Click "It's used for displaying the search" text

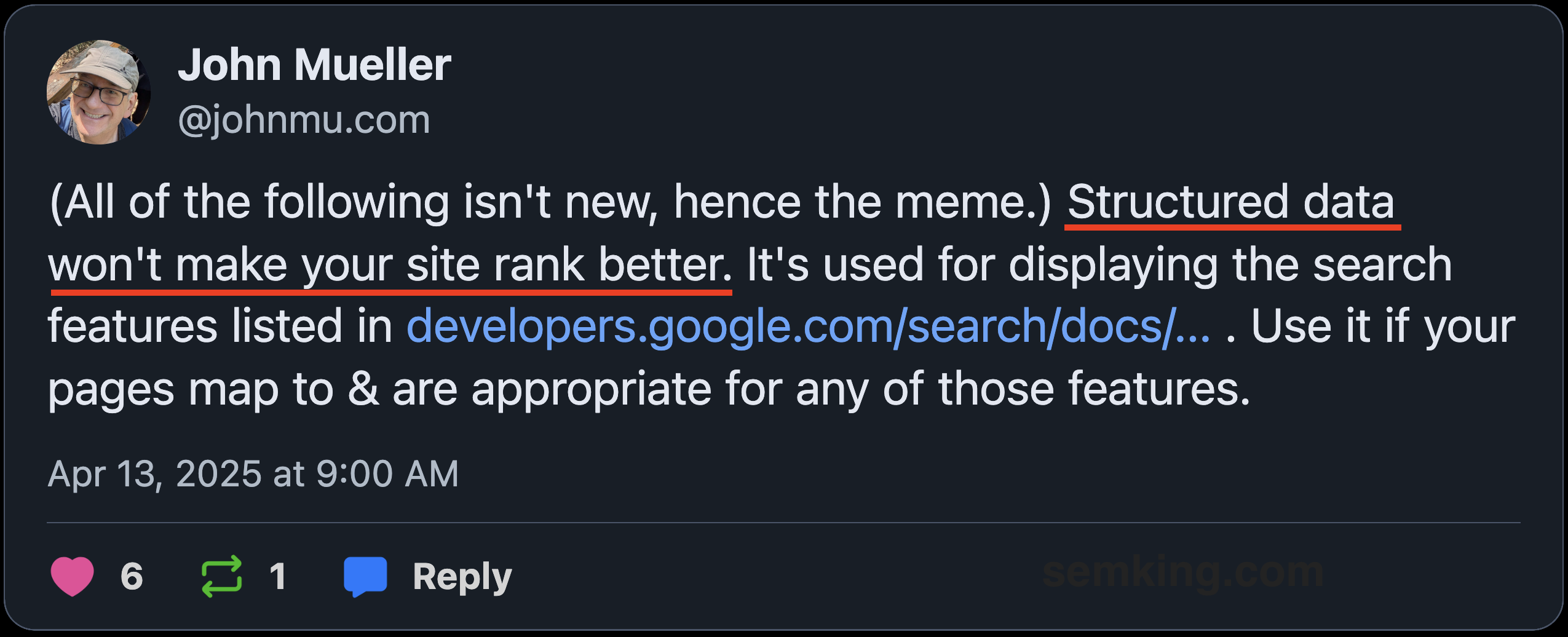1099,265
